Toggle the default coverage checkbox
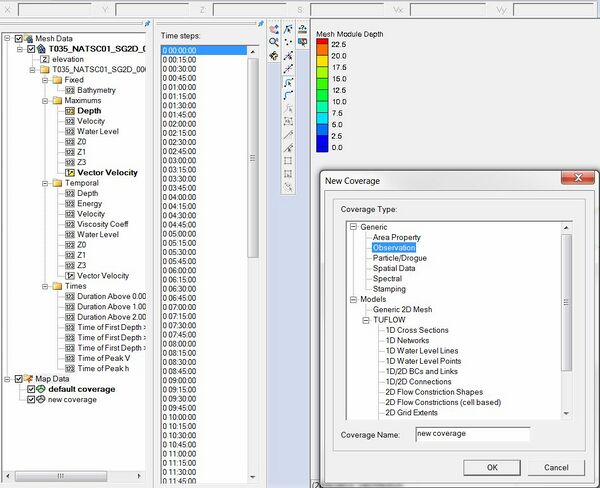Image resolution: width=600 pixels, height=488 pixels. click(31, 389)
